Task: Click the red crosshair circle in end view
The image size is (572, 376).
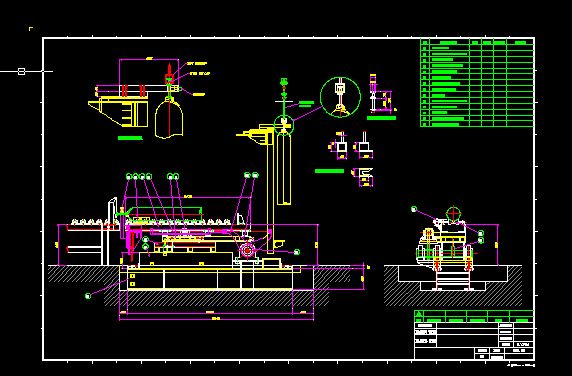Action: [x=453, y=213]
